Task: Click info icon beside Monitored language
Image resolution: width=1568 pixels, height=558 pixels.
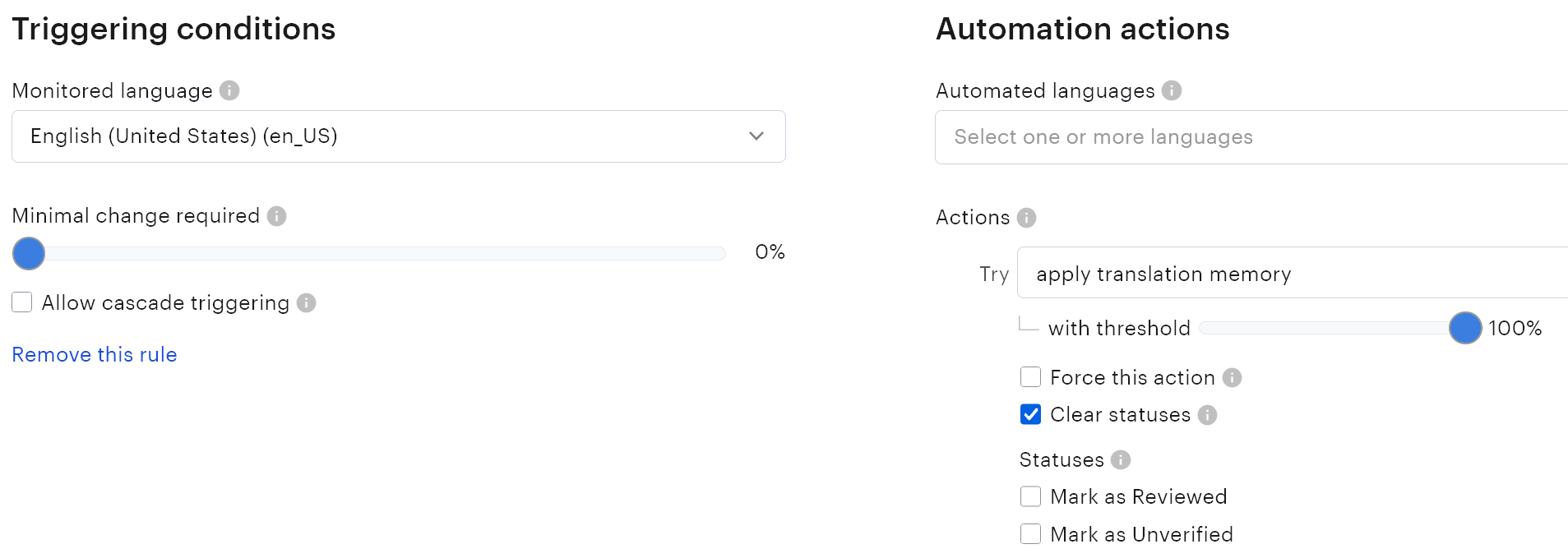Action: pyautogui.click(x=229, y=90)
